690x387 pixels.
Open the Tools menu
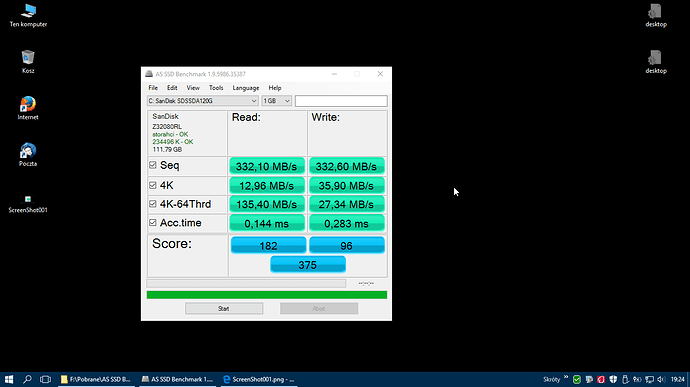216,88
